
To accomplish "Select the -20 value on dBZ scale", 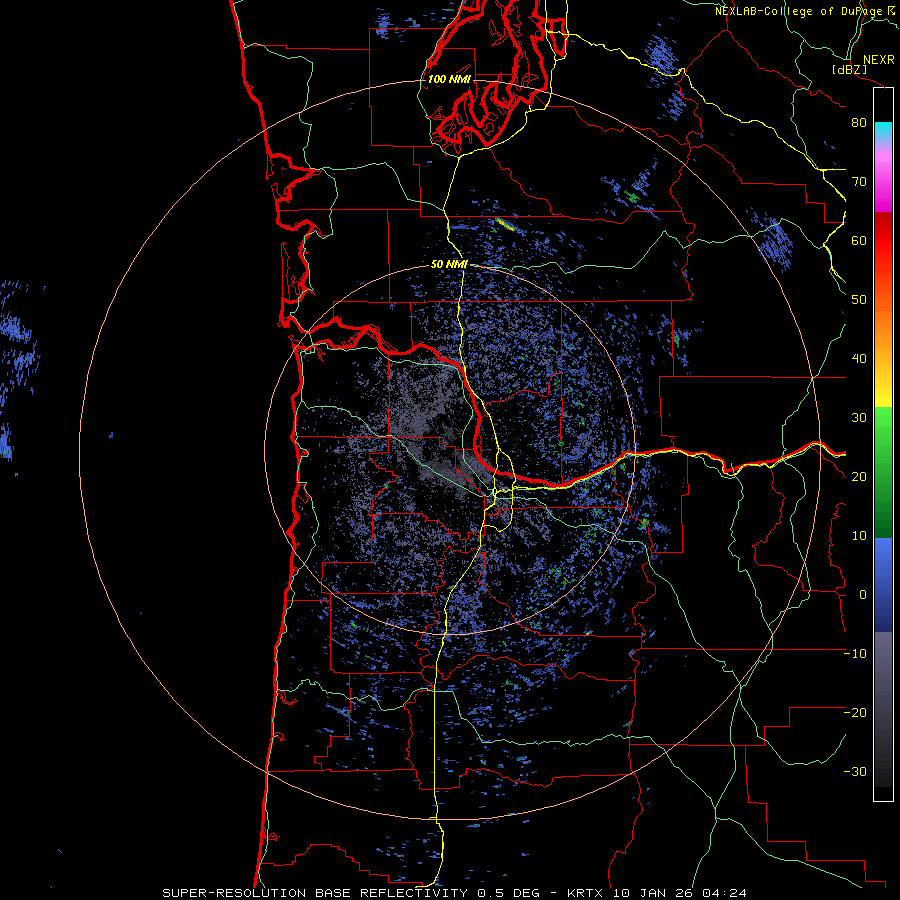I will tap(855, 713).
